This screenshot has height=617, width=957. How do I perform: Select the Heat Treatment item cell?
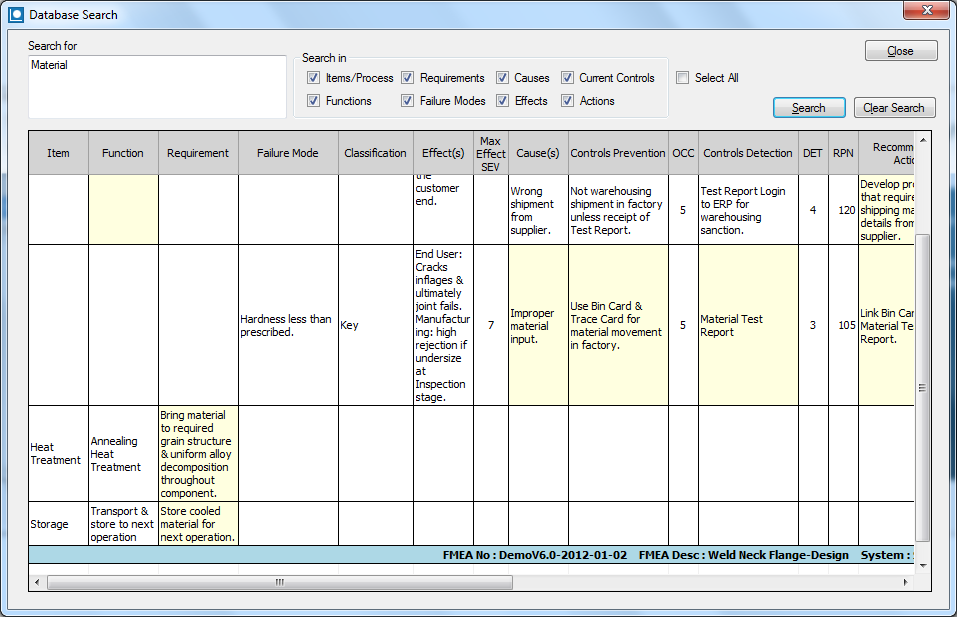click(58, 454)
